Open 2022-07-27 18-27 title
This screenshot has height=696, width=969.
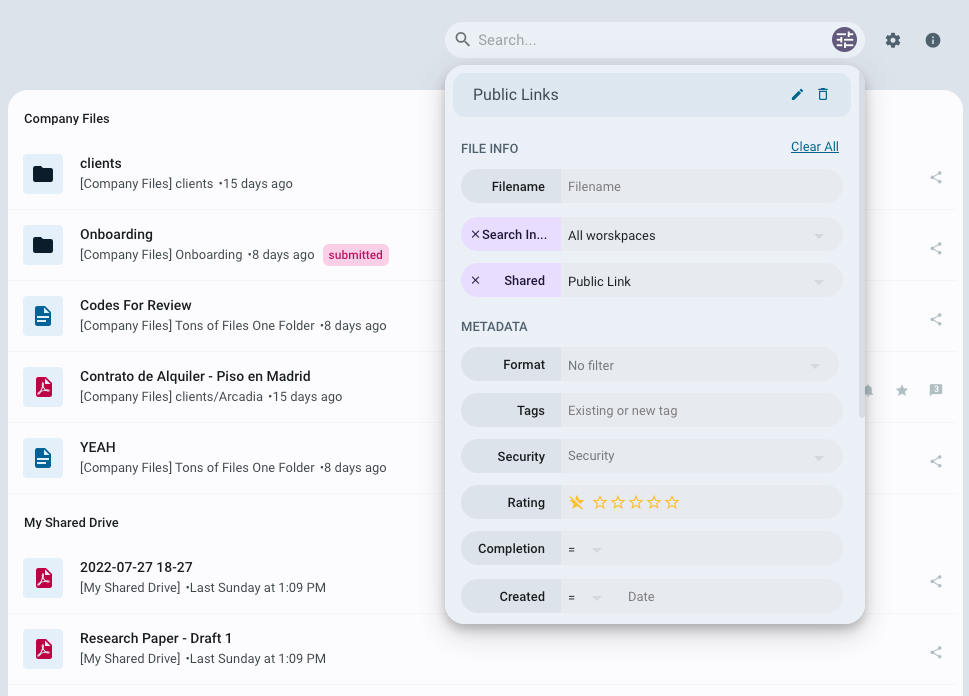(x=136, y=567)
